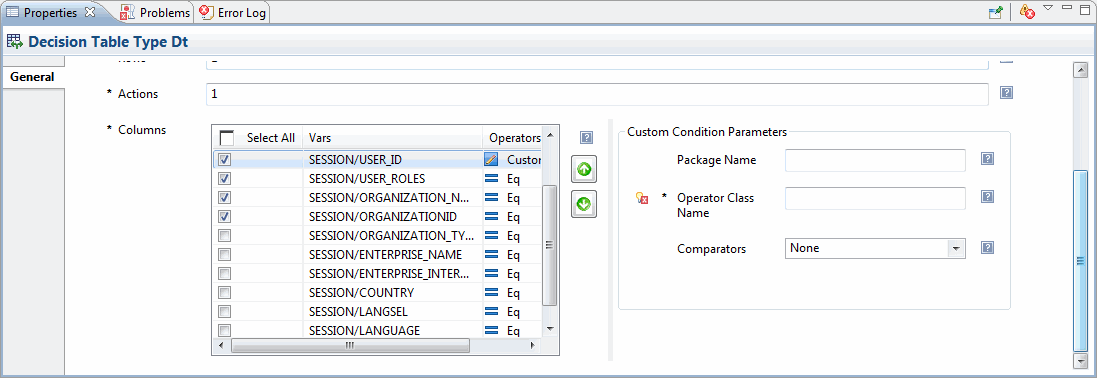Viewport: 1097px width, 378px height.
Task: Click the pin property view toolbar icon
Action: (x=995, y=12)
